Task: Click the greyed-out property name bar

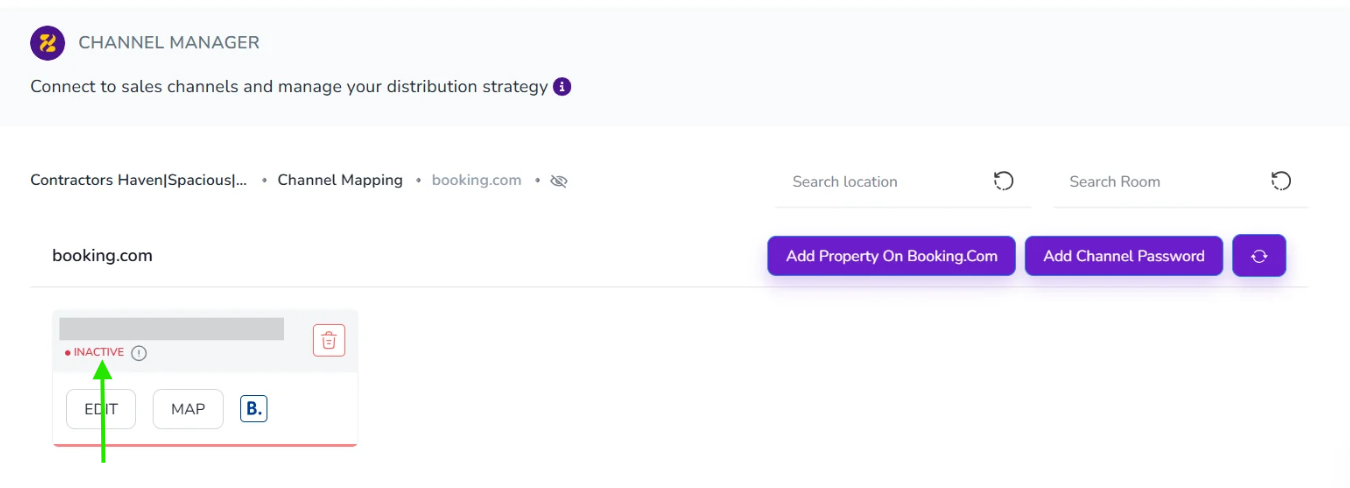Action: point(171,329)
